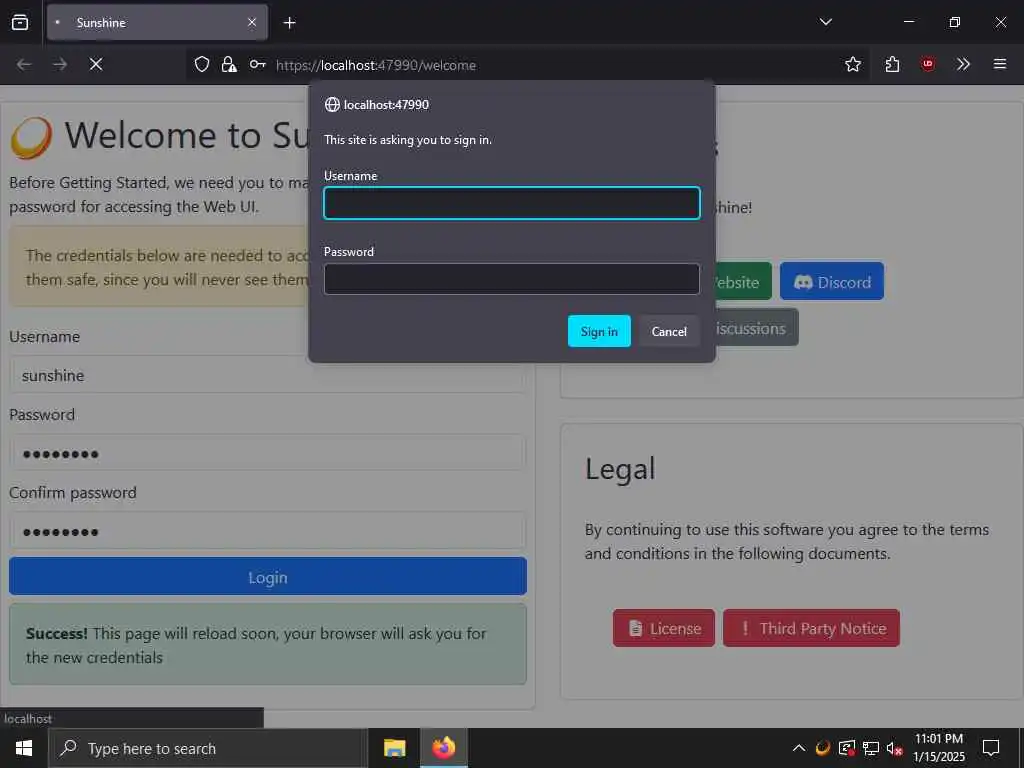Open the list all tabs chevron

825,22
